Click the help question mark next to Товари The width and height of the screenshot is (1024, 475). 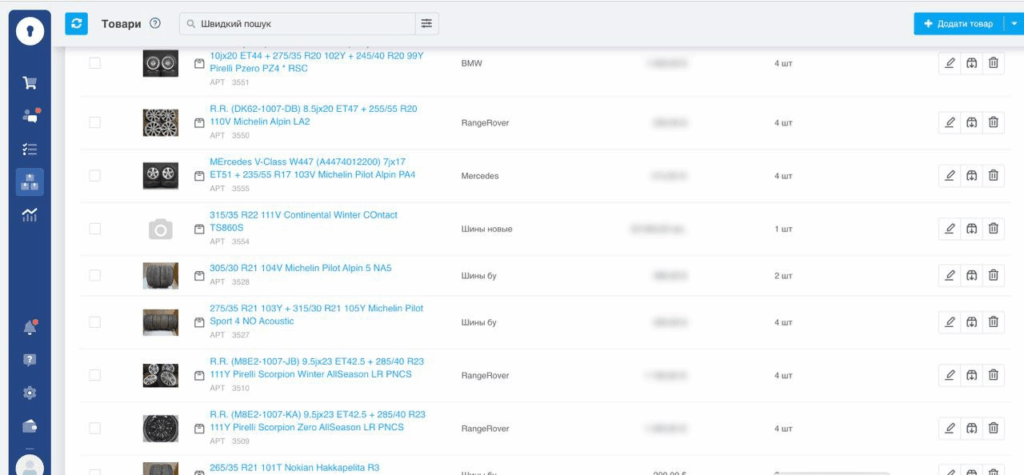click(155, 23)
